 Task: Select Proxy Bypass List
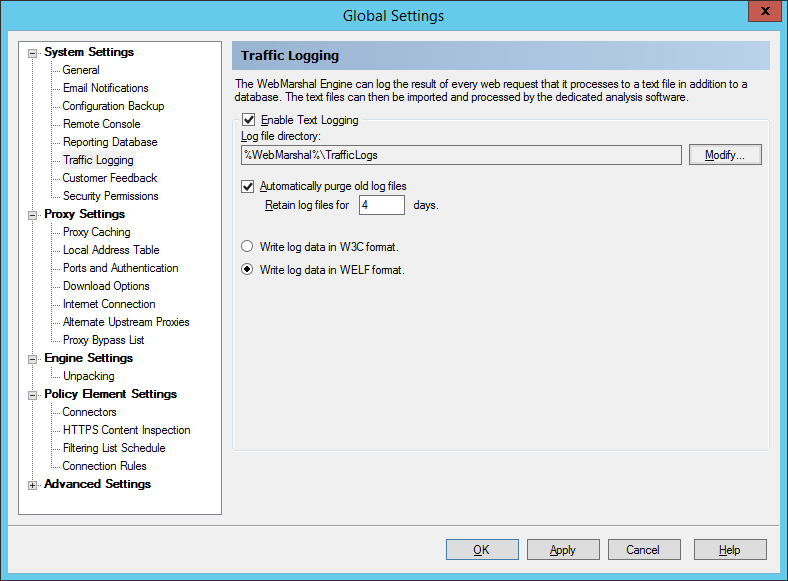(104, 340)
